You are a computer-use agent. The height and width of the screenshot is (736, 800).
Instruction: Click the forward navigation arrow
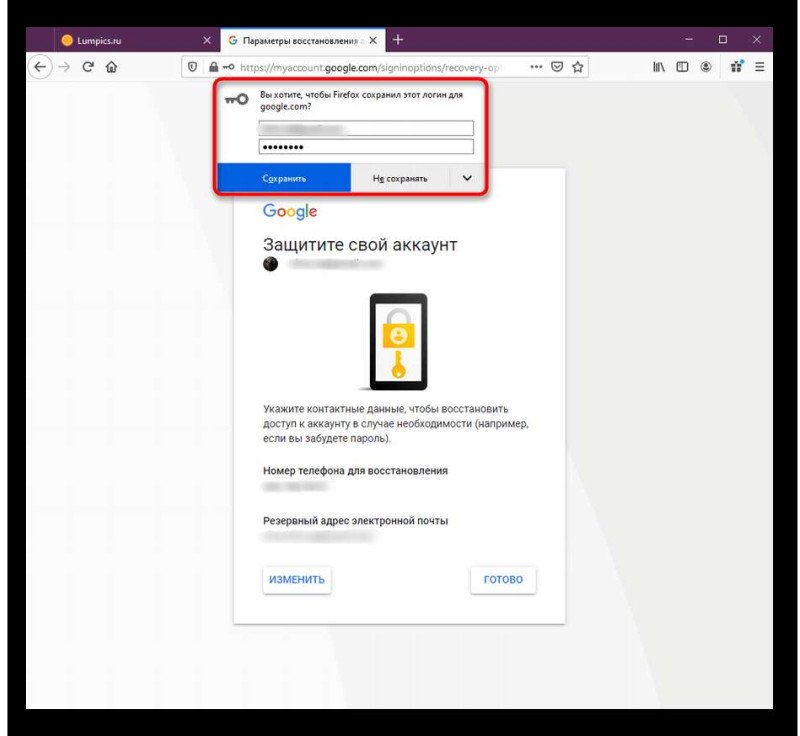coord(64,67)
